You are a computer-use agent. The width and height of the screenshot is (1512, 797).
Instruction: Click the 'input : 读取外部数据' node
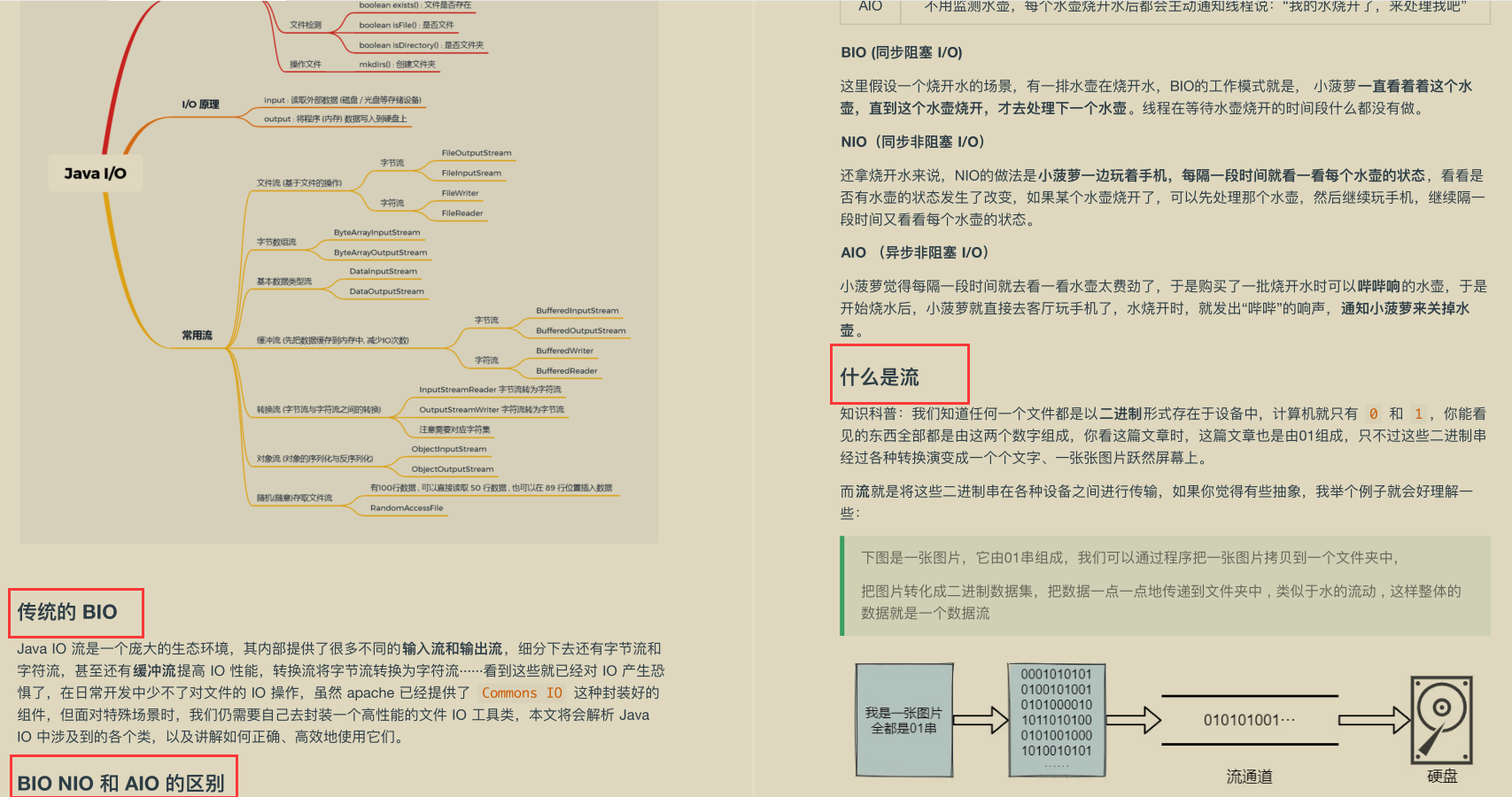click(x=342, y=100)
